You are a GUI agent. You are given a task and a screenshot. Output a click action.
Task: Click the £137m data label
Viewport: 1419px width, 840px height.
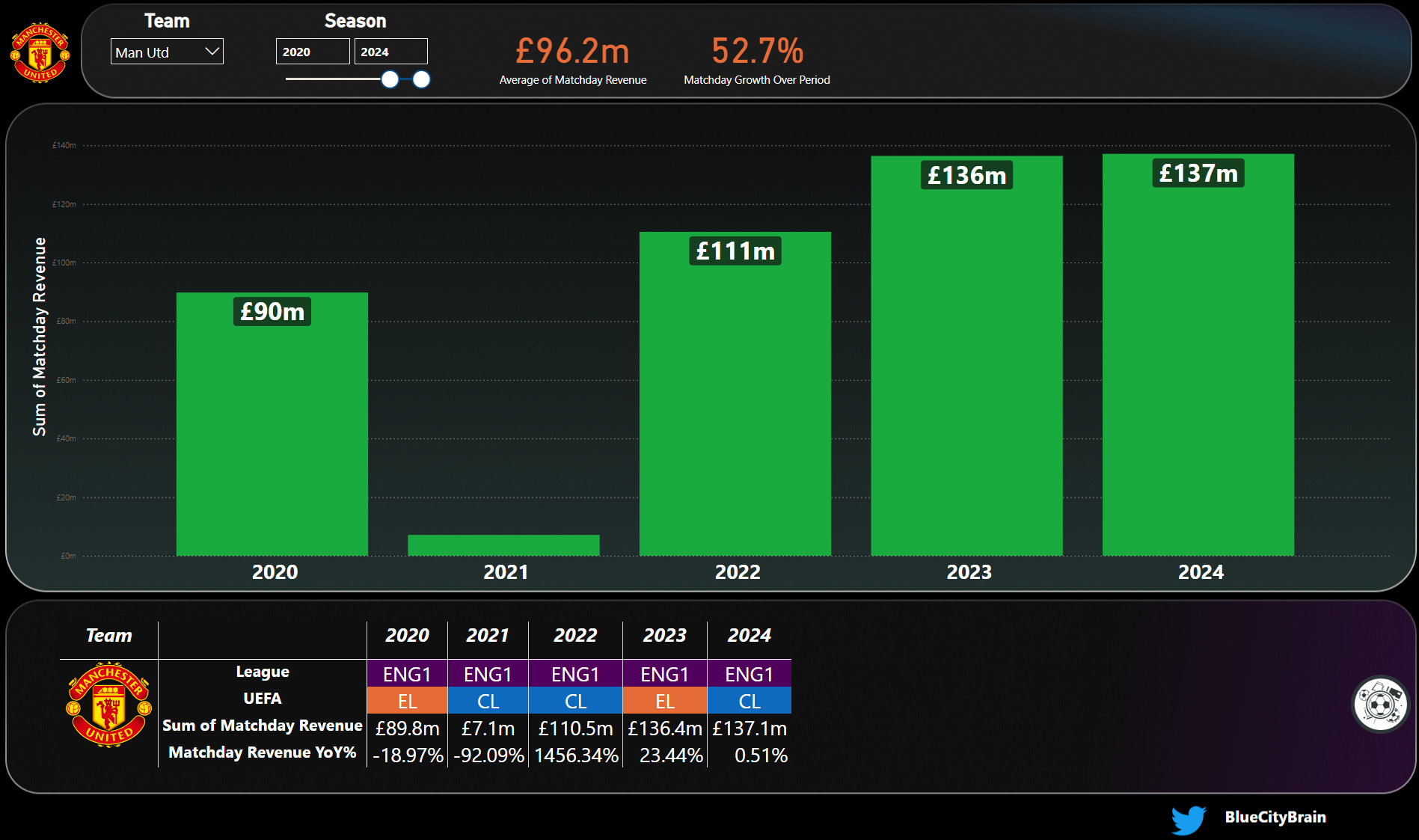pos(1198,173)
